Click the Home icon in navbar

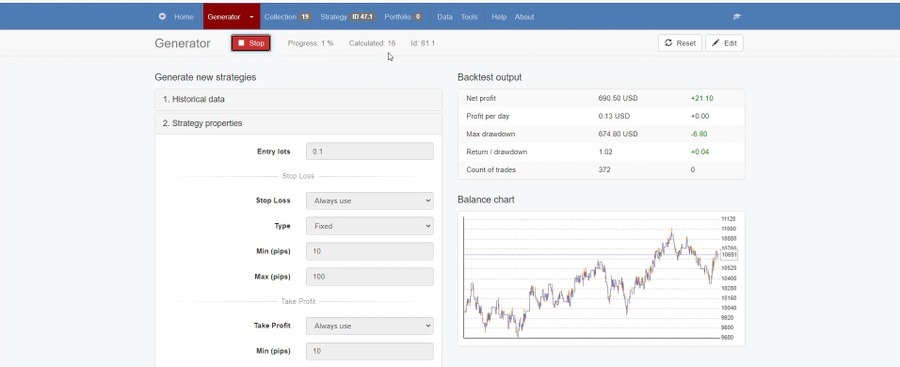click(162, 17)
